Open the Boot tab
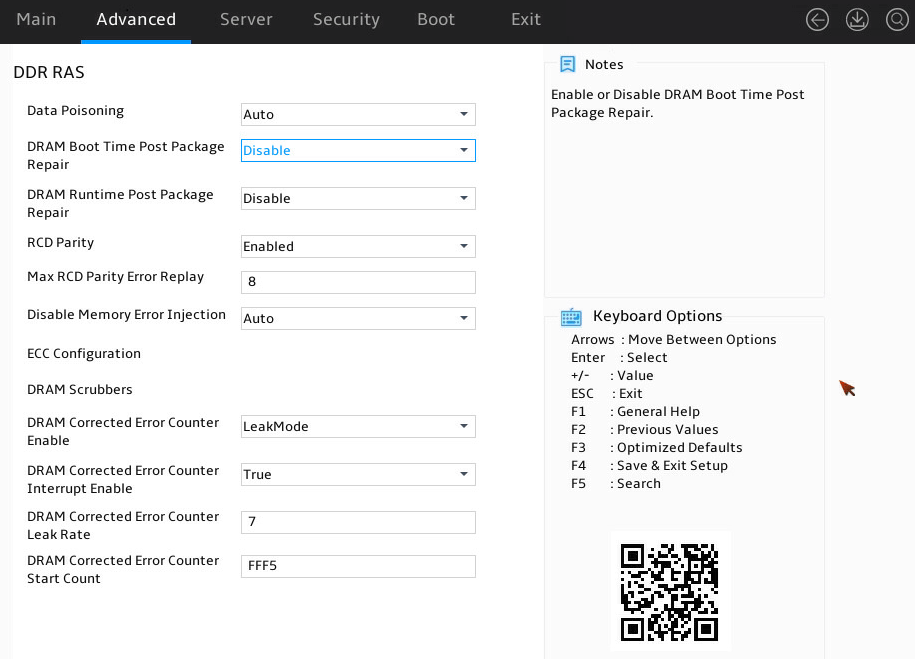Screen dimensions: 915x659 point(435,19)
